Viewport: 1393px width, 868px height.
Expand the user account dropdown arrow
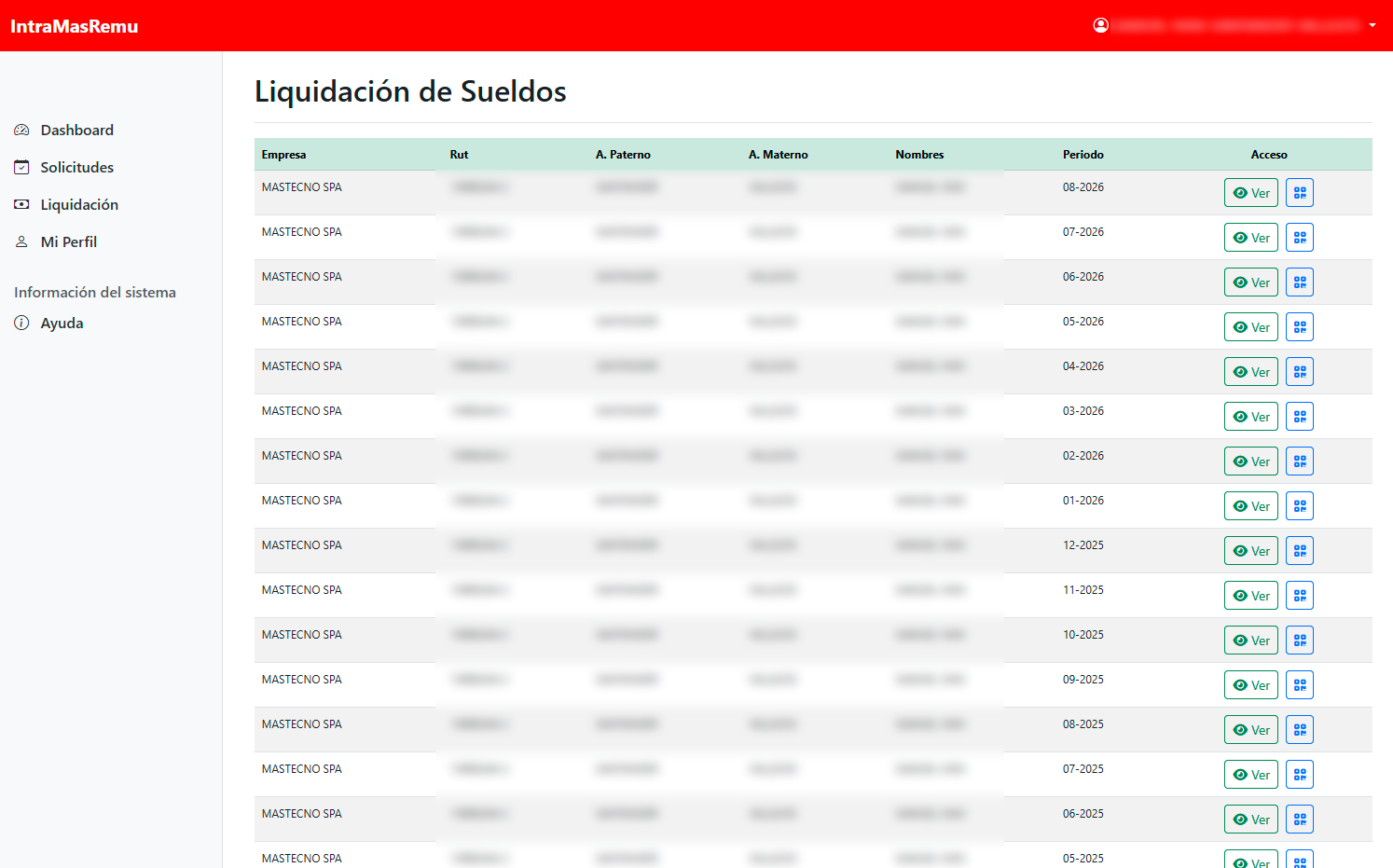1372,25
